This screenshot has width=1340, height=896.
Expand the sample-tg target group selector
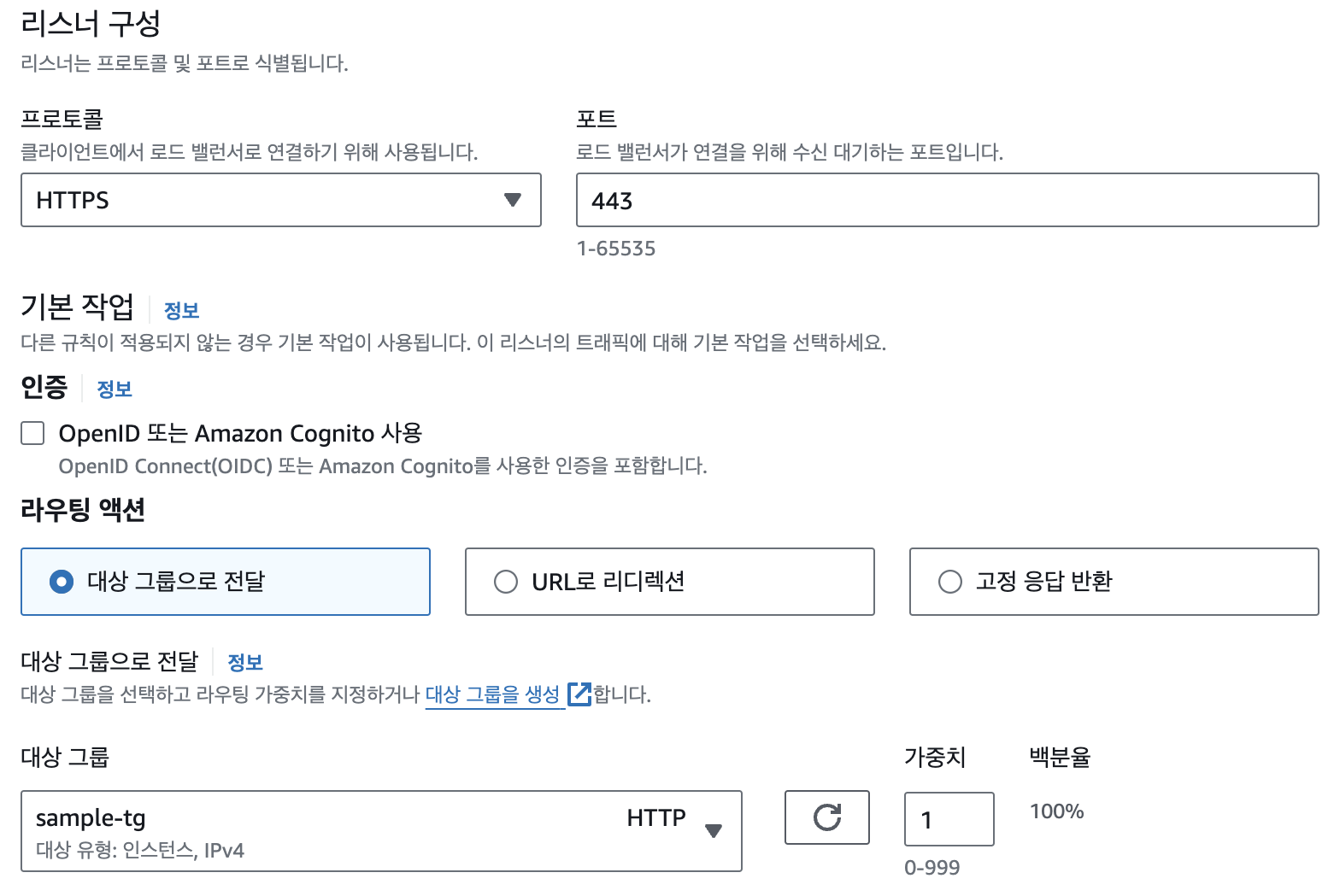[380, 830]
